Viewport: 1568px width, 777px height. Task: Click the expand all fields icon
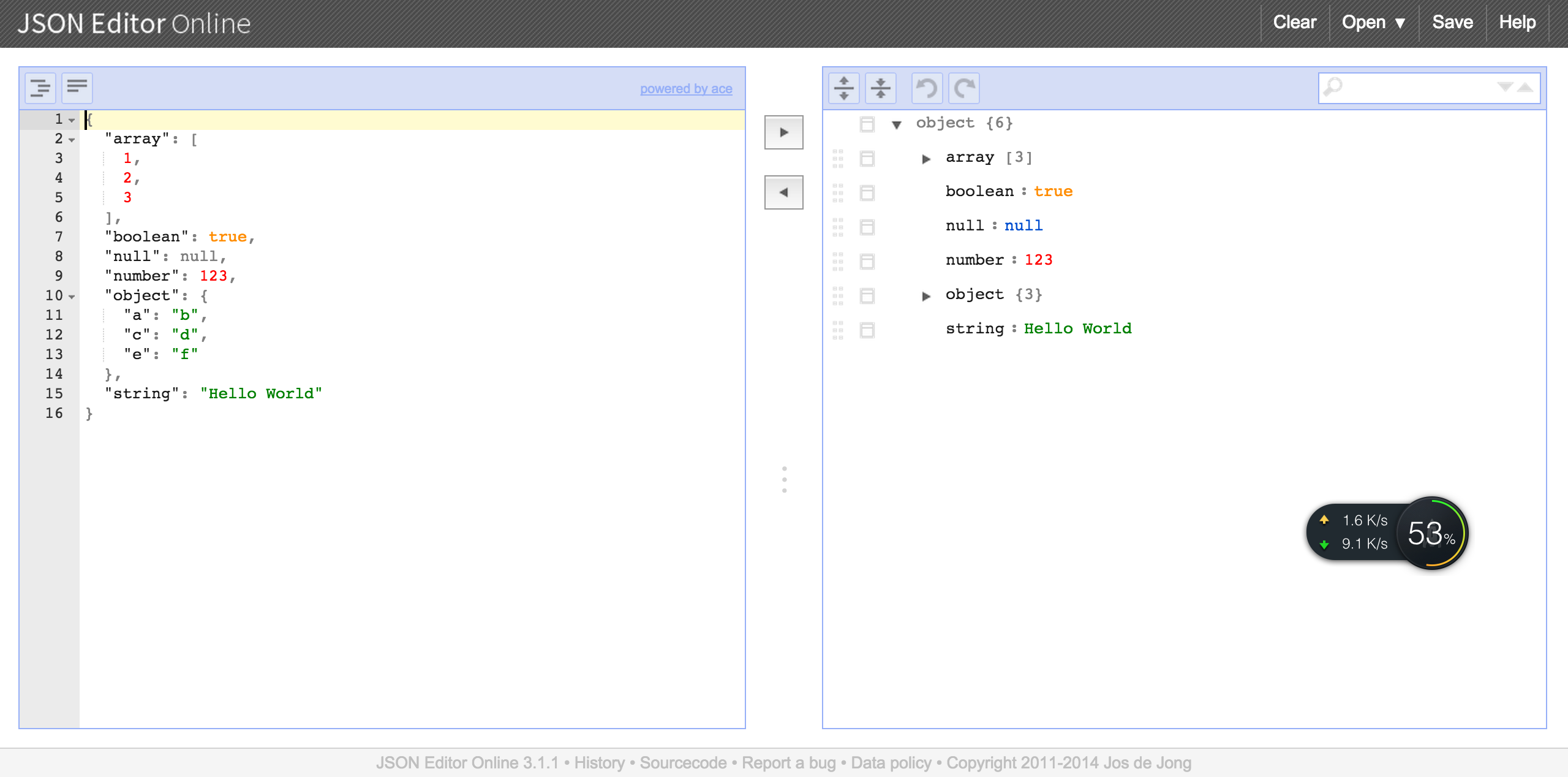(843, 88)
